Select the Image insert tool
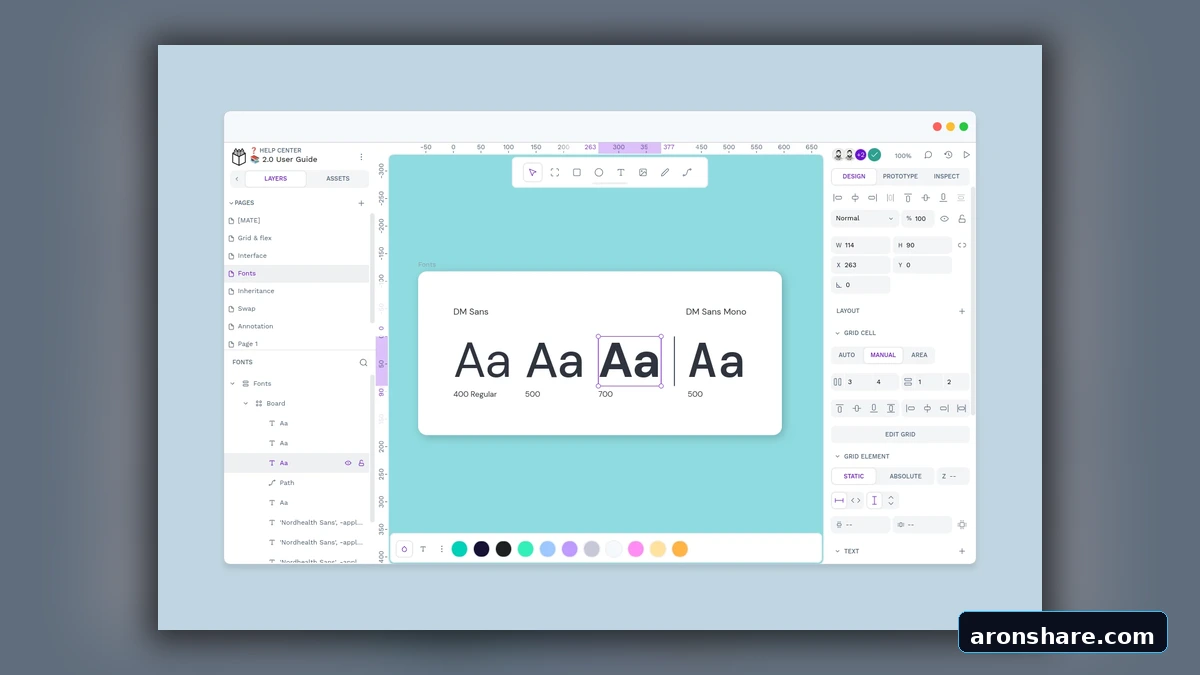Image resolution: width=1200 pixels, height=675 pixels. pos(643,172)
